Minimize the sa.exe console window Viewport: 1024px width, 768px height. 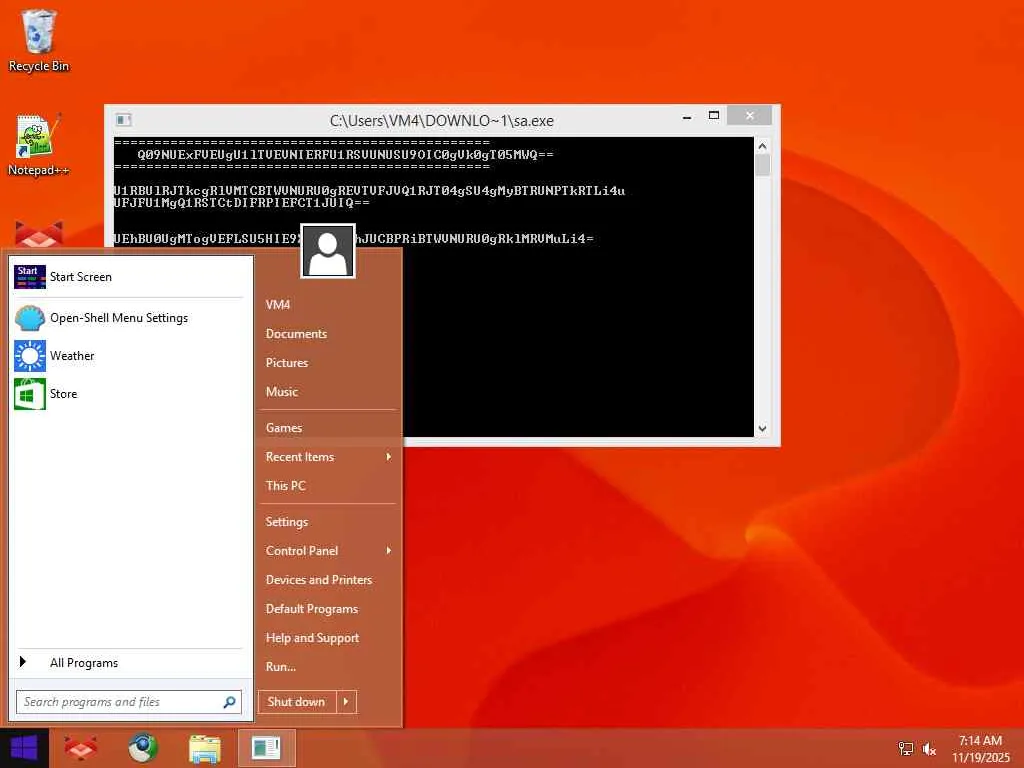tap(687, 116)
